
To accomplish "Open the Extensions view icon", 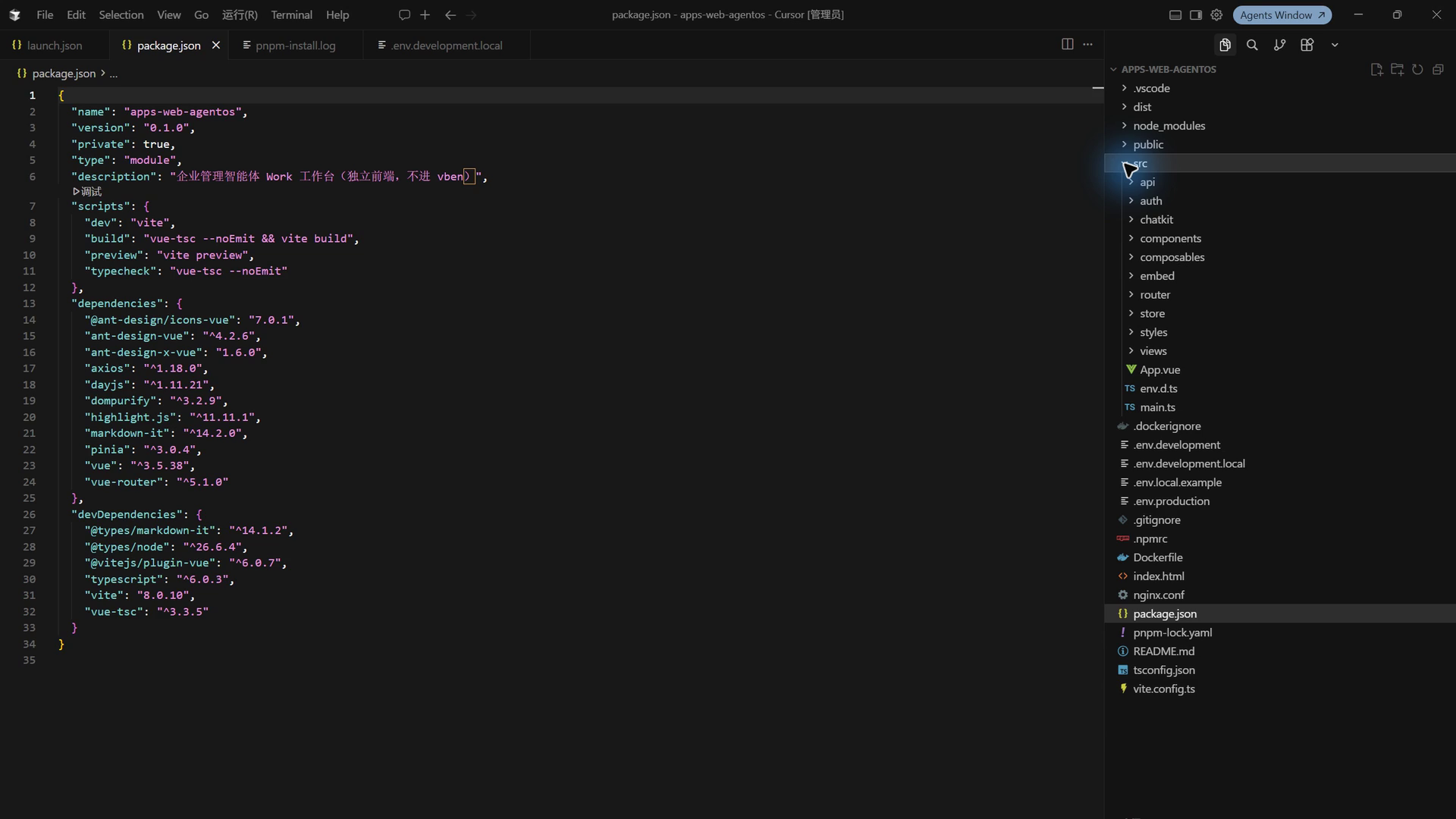I will tap(1307, 45).
